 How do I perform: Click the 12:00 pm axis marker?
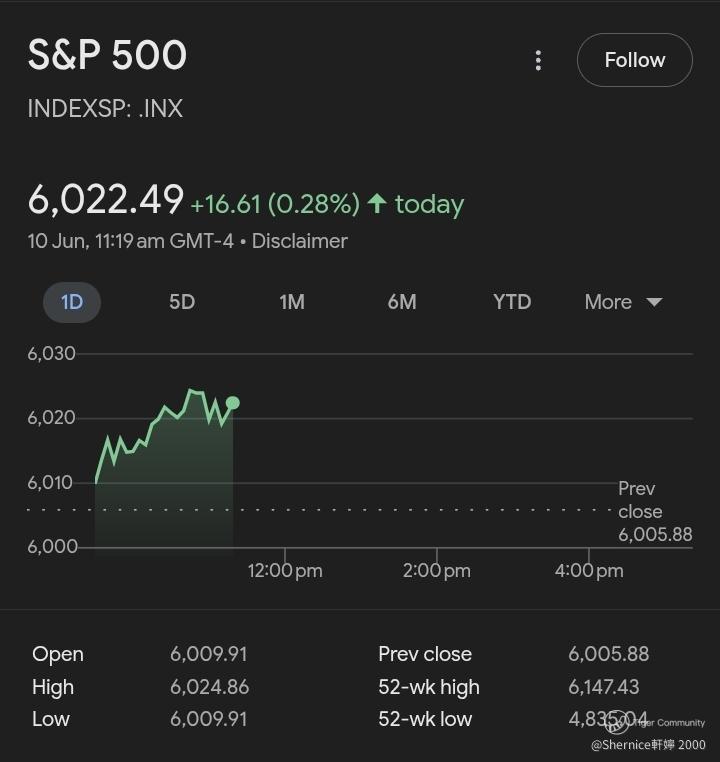[x=285, y=571]
